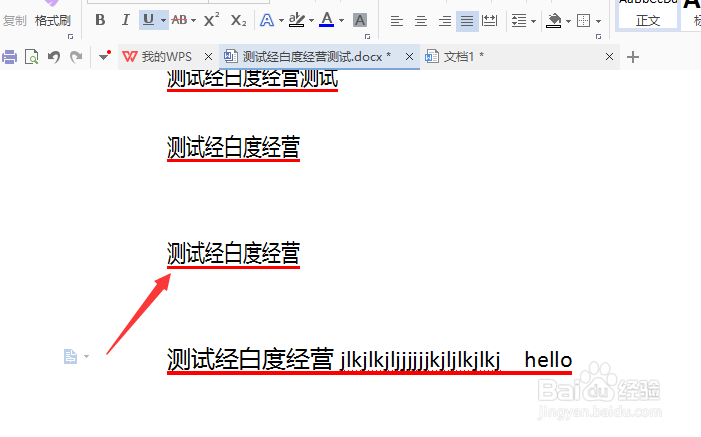The width and height of the screenshot is (701, 437).
Task: Apply character shading
Action: [x=360, y=20]
